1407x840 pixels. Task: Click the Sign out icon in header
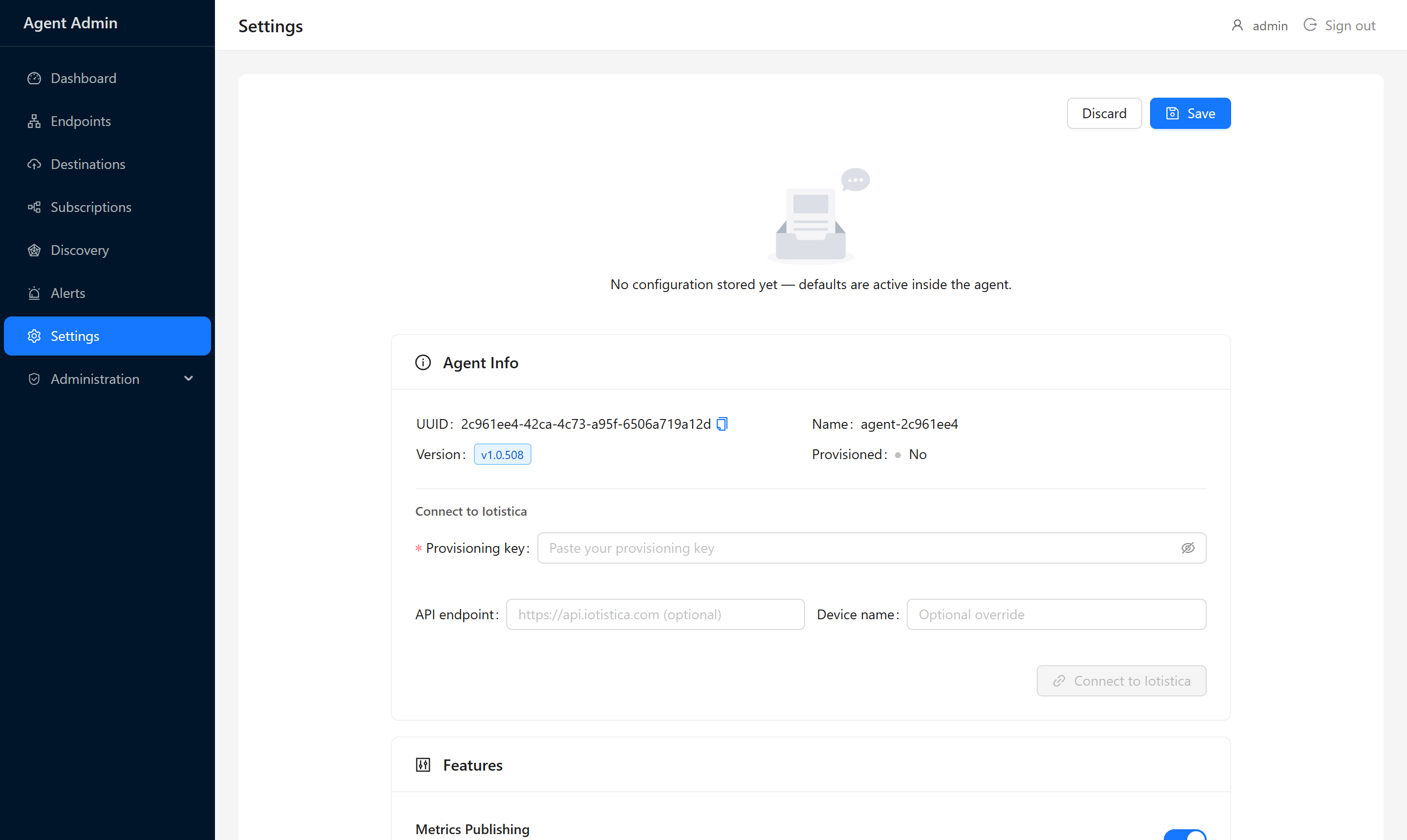click(1310, 25)
